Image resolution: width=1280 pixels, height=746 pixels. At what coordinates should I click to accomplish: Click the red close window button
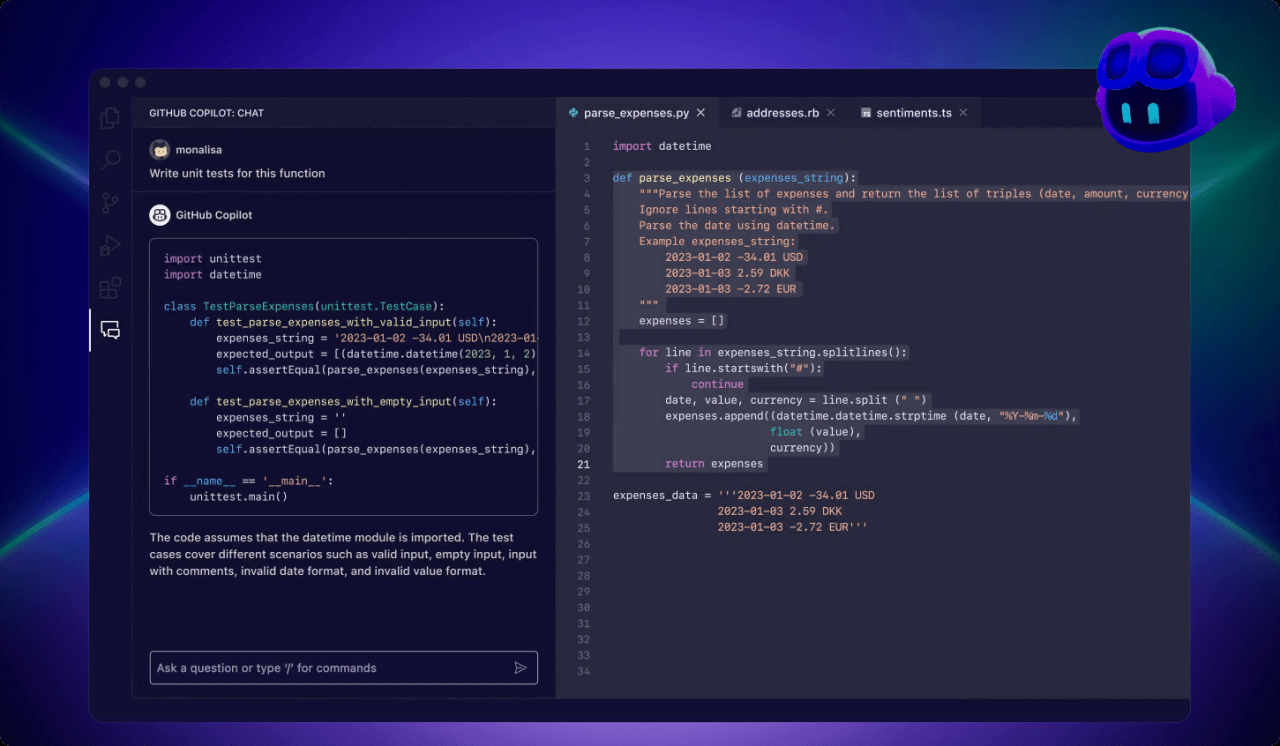pos(104,82)
